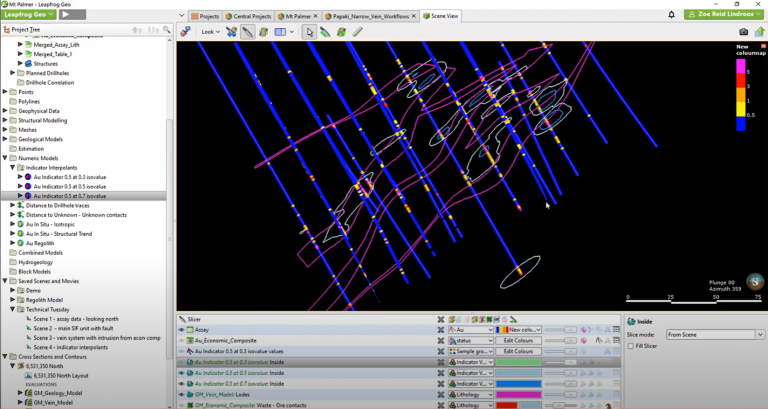
Task: Click the magenta colour swatch for GM_Vein_Model
Action: click(517, 394)
